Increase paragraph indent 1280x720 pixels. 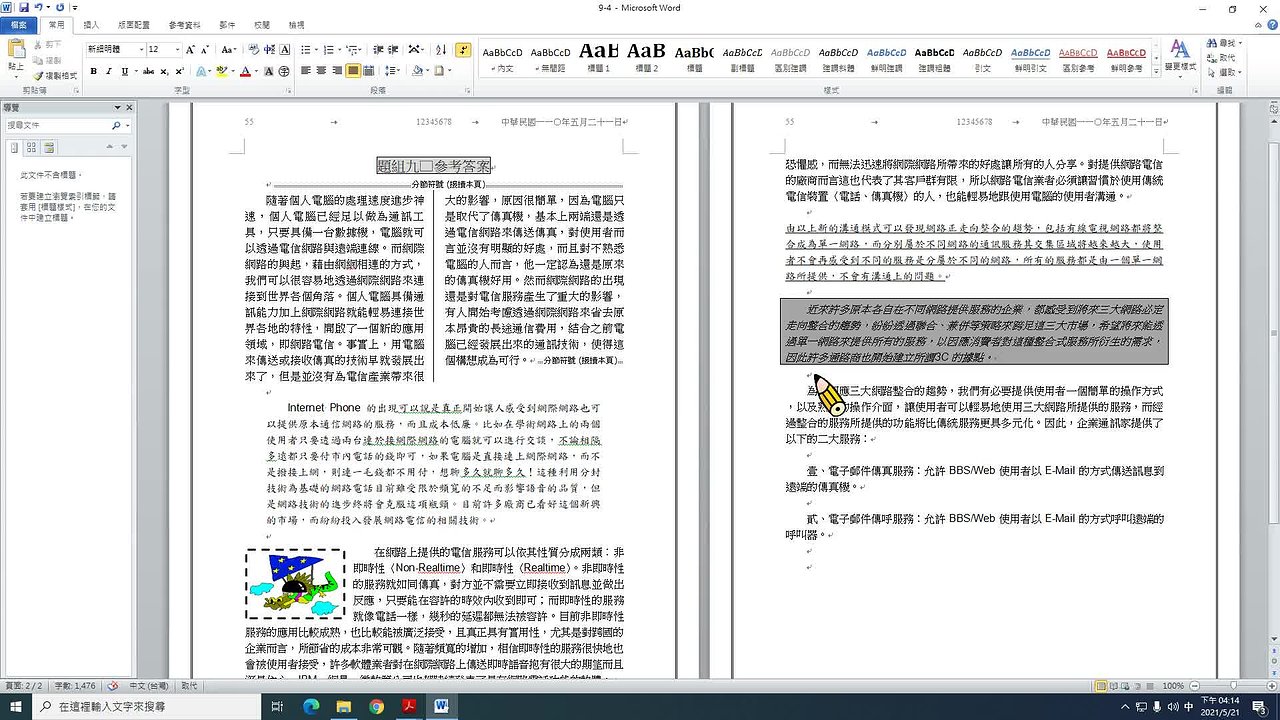pos(393,49)
